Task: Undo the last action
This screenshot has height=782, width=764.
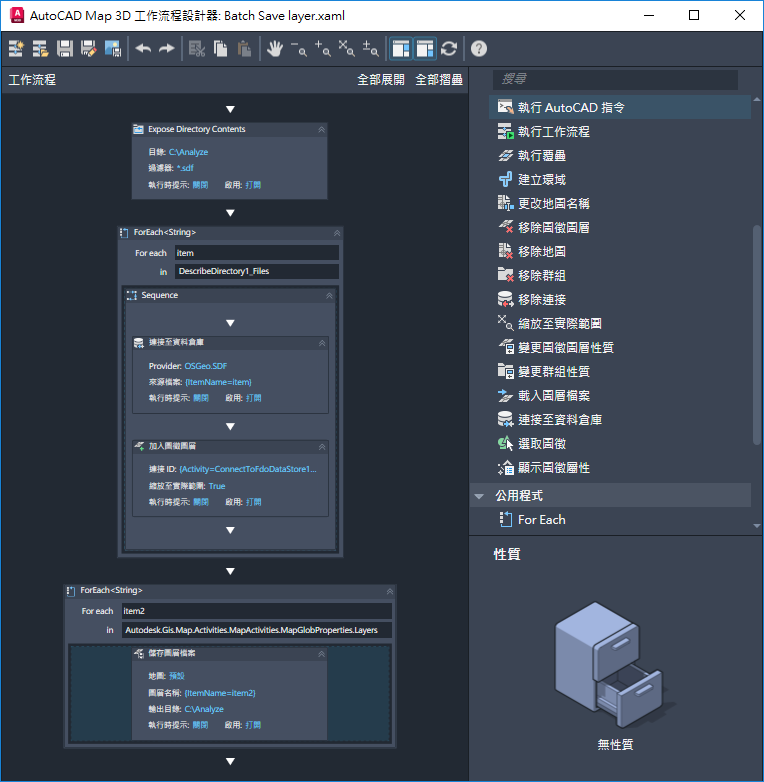Action: [143, 48]
